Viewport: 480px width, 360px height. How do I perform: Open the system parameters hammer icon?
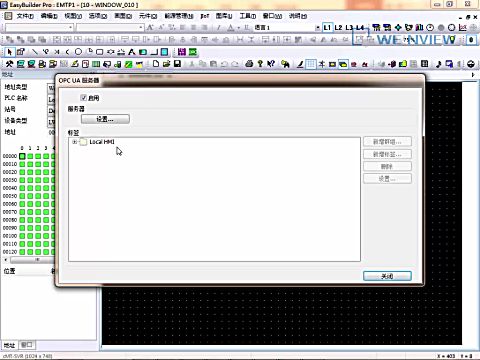tap(9, 64)
